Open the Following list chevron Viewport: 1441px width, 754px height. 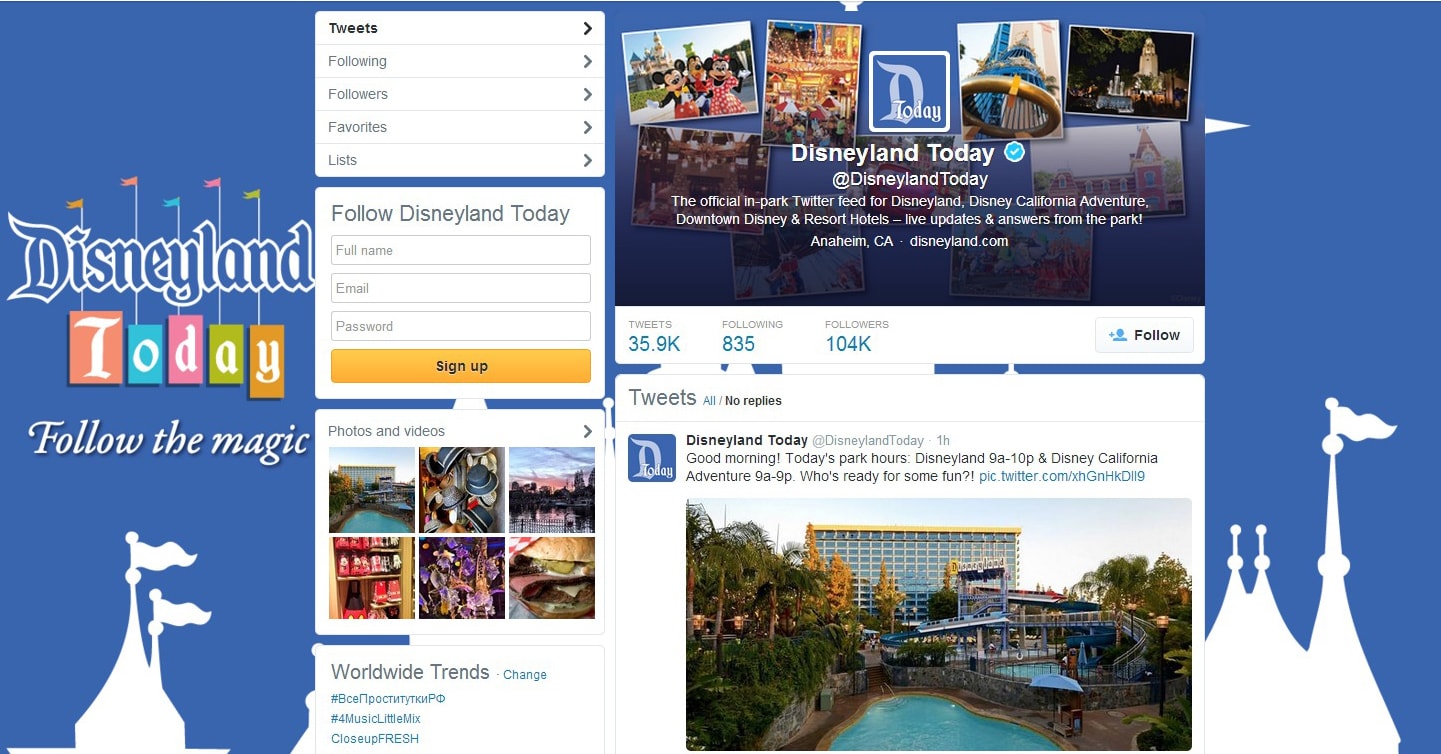click(587, 61)
